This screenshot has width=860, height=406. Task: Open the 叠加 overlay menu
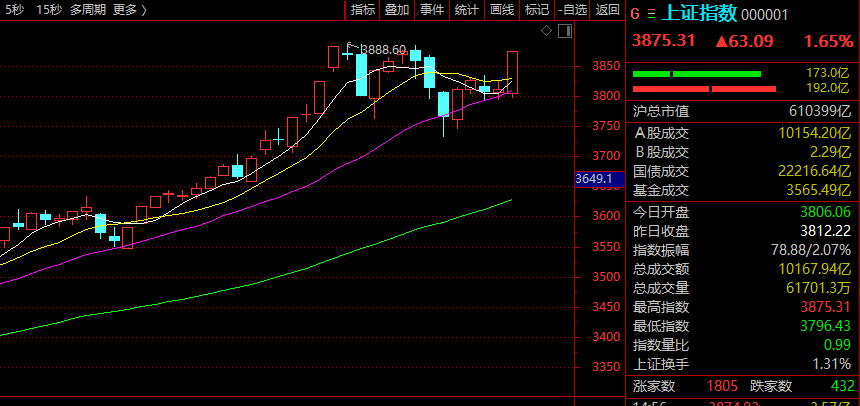[x=397, y=10]
